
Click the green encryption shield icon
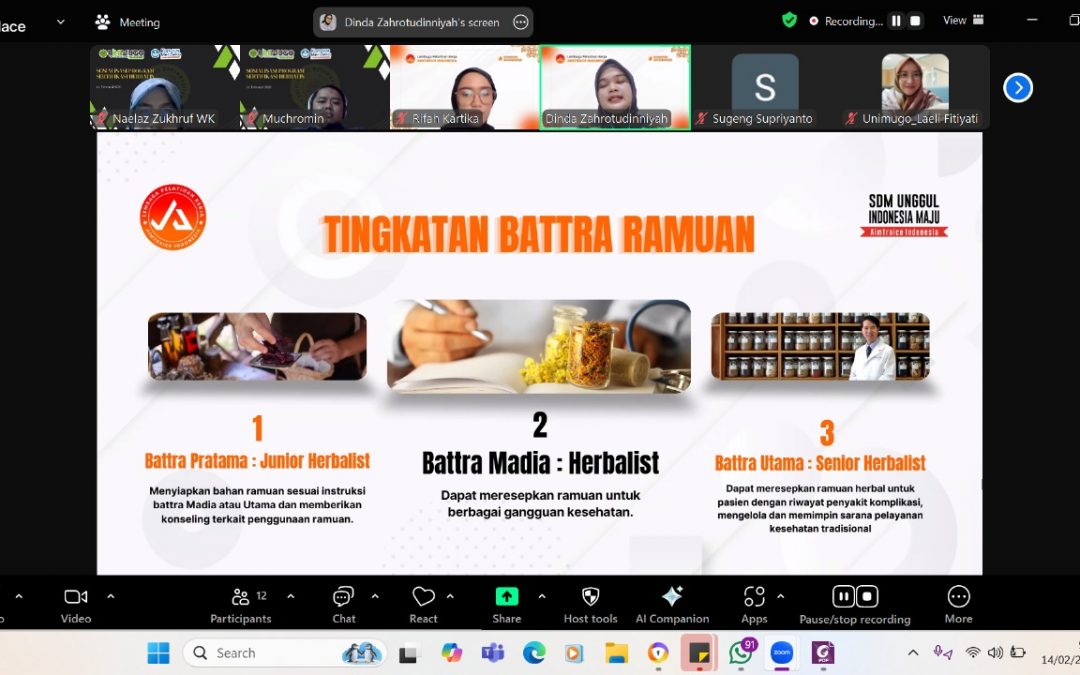[789, 21]
